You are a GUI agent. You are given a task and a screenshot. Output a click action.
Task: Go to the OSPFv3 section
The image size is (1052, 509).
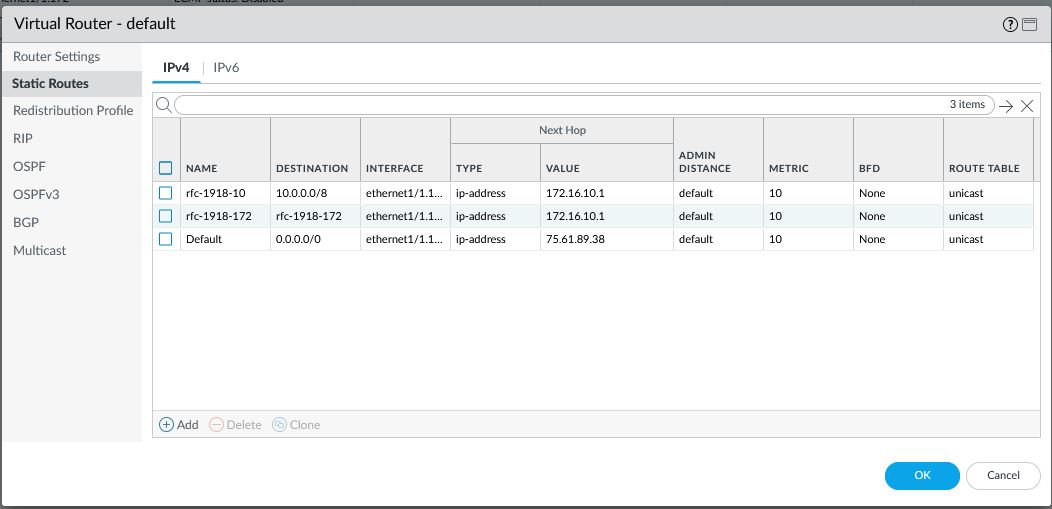36,194
